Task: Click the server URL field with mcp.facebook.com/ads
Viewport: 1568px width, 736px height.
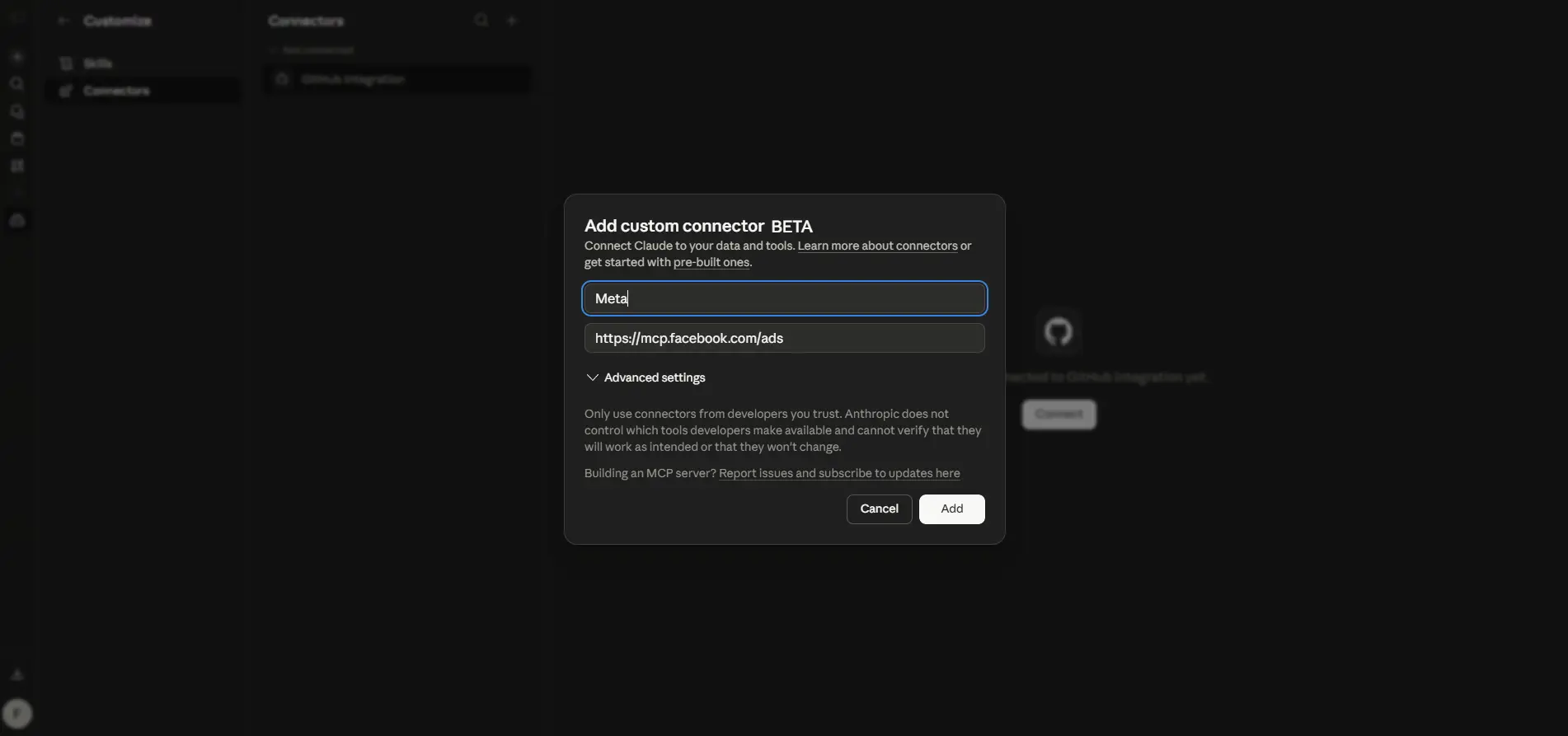Action: (784, 338)
